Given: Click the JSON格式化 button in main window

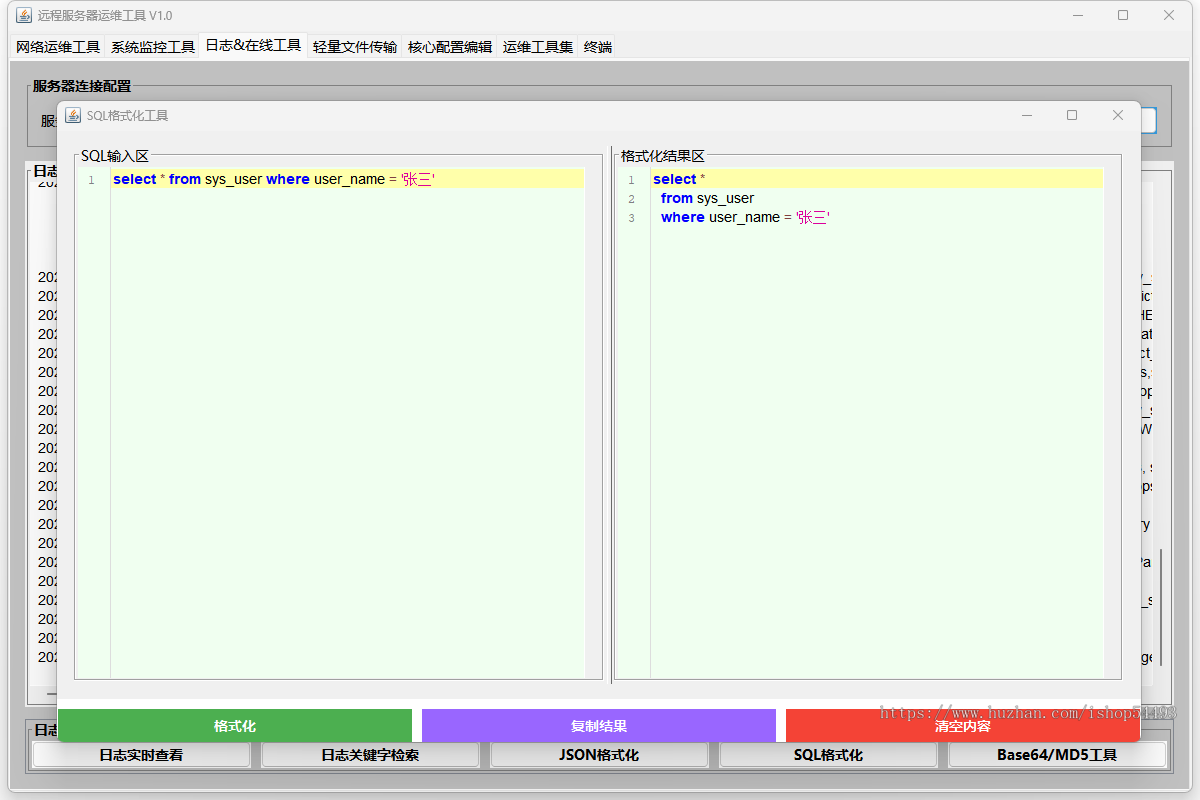Looking at the screenshot, I should point(599,755).
